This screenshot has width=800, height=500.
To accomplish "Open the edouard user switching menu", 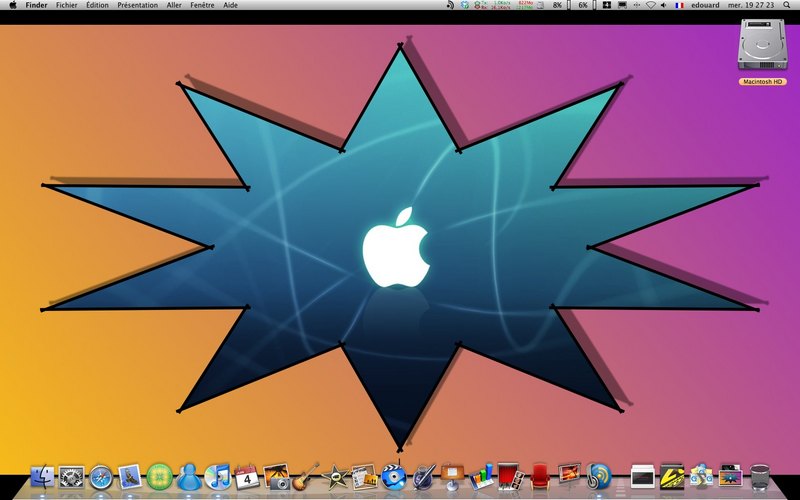I will tap(705, 5).
